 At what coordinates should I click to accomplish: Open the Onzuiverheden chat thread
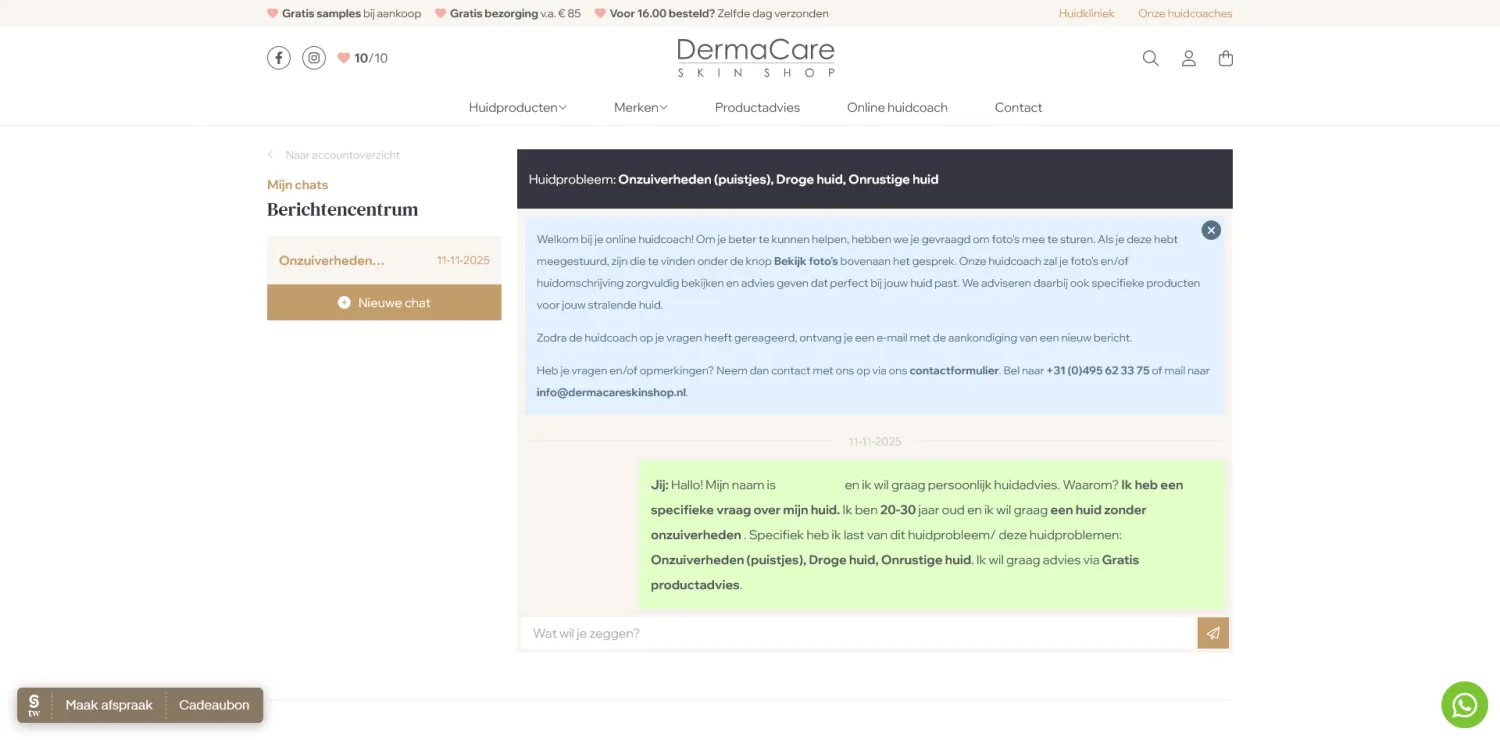[384, 260]
